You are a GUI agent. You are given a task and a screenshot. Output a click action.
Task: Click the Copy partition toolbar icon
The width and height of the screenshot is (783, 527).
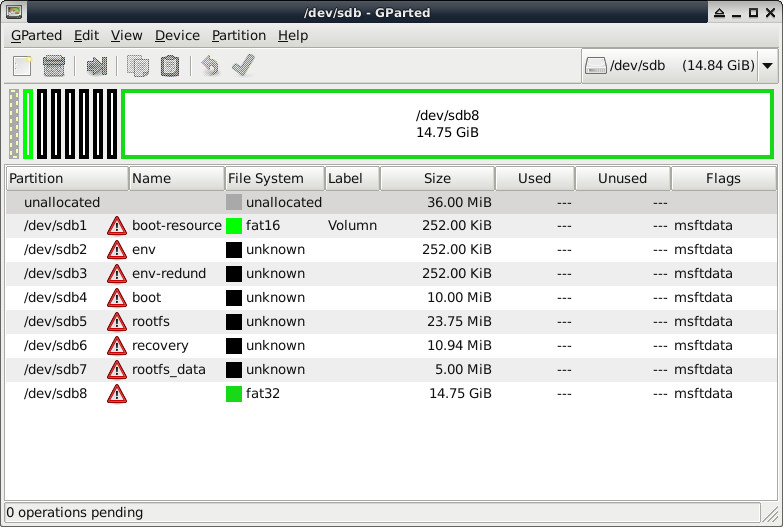point(138,66)
